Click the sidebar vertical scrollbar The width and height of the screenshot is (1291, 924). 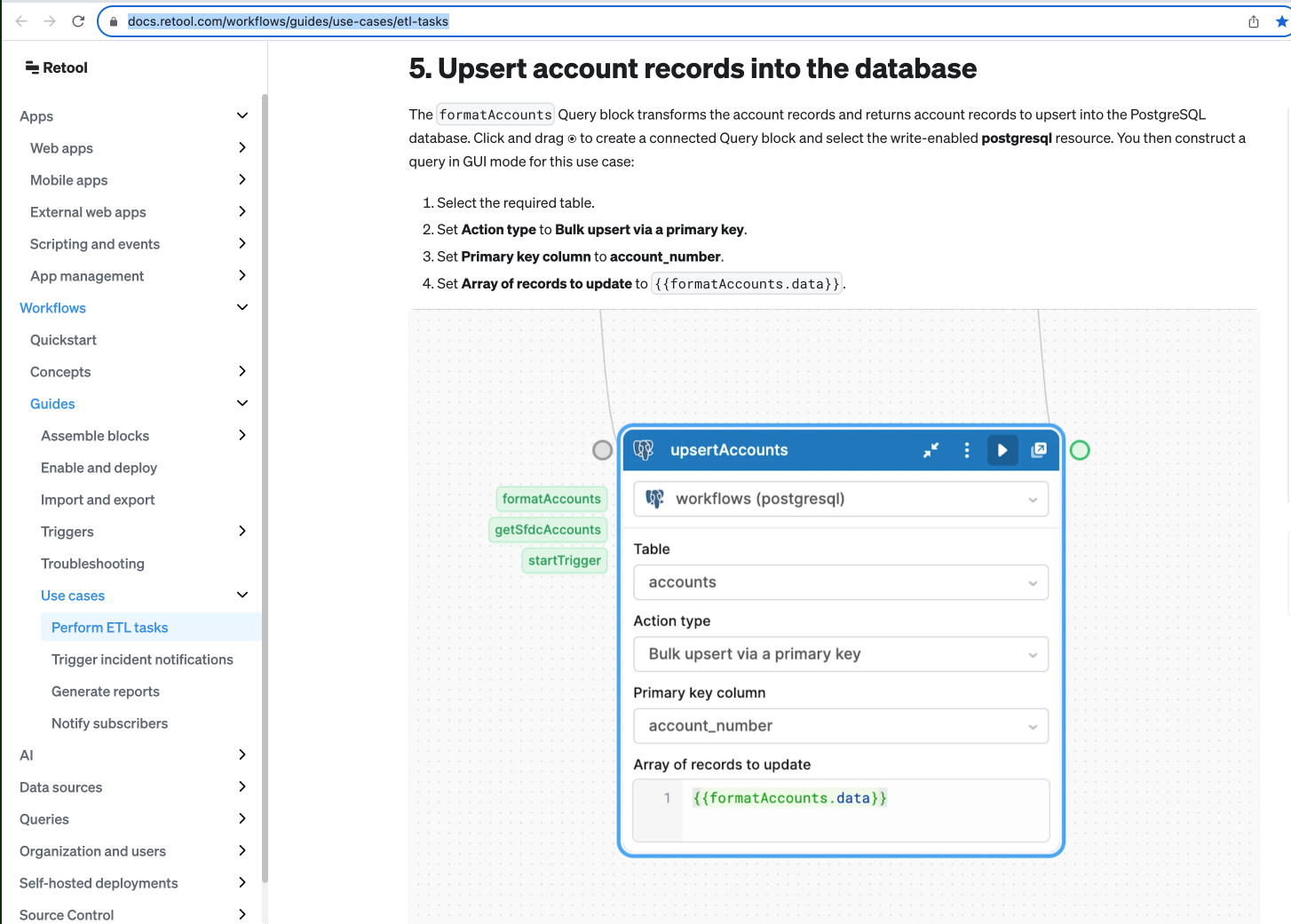click(x=265, y=488)
